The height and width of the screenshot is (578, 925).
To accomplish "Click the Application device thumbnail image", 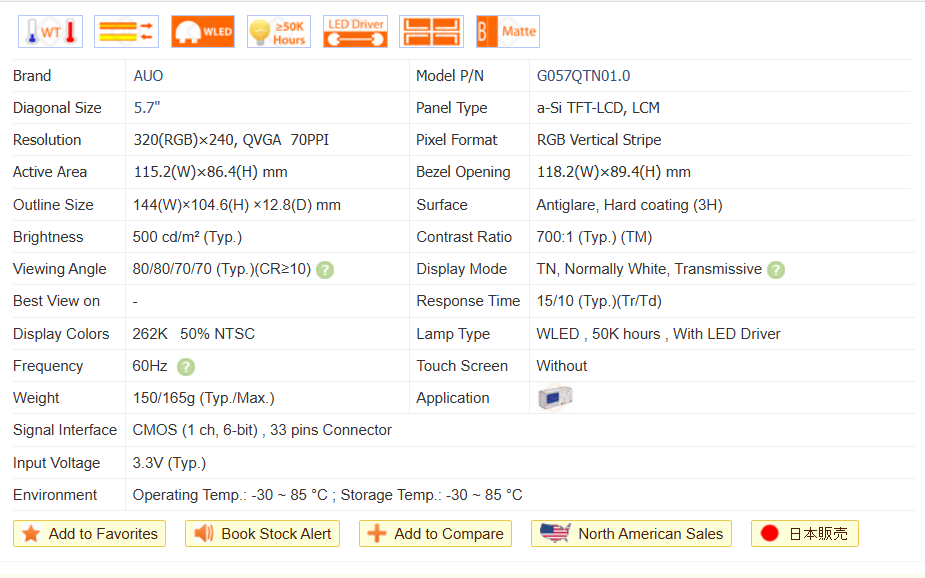I will tap(555, 398).
